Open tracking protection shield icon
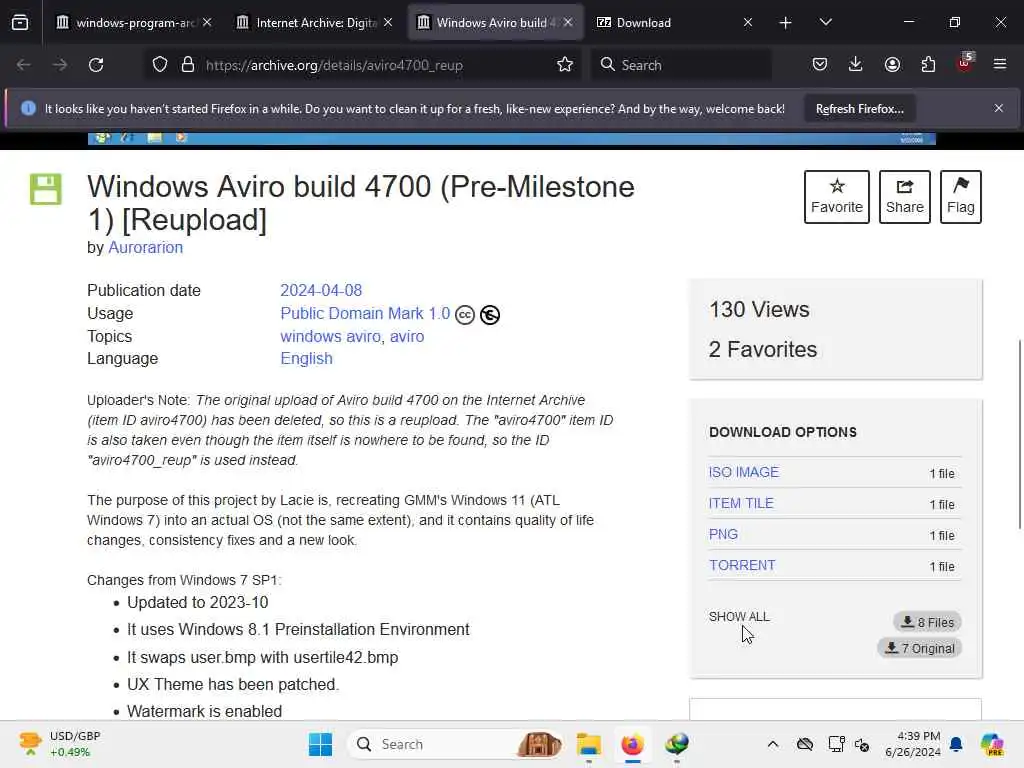Image resolution: width=1024 pixels, height=768 pixels. coord(160,65)
